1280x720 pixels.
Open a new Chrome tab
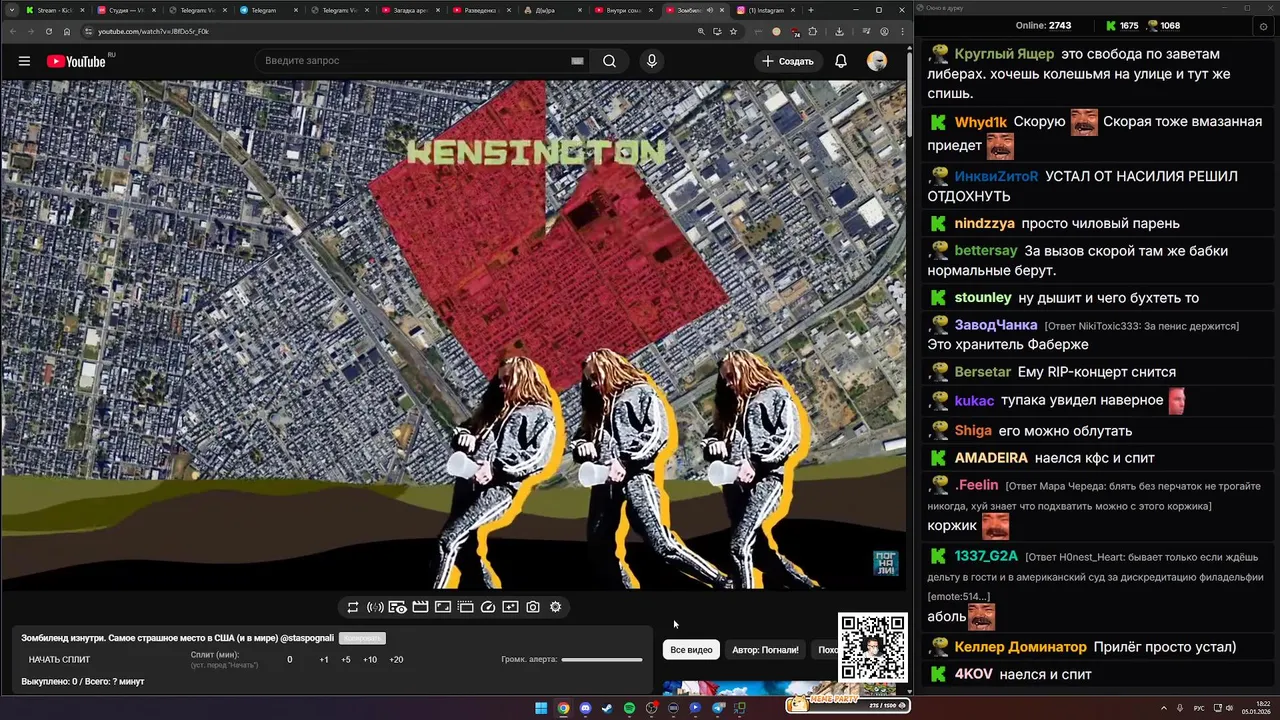pos(810,10)
